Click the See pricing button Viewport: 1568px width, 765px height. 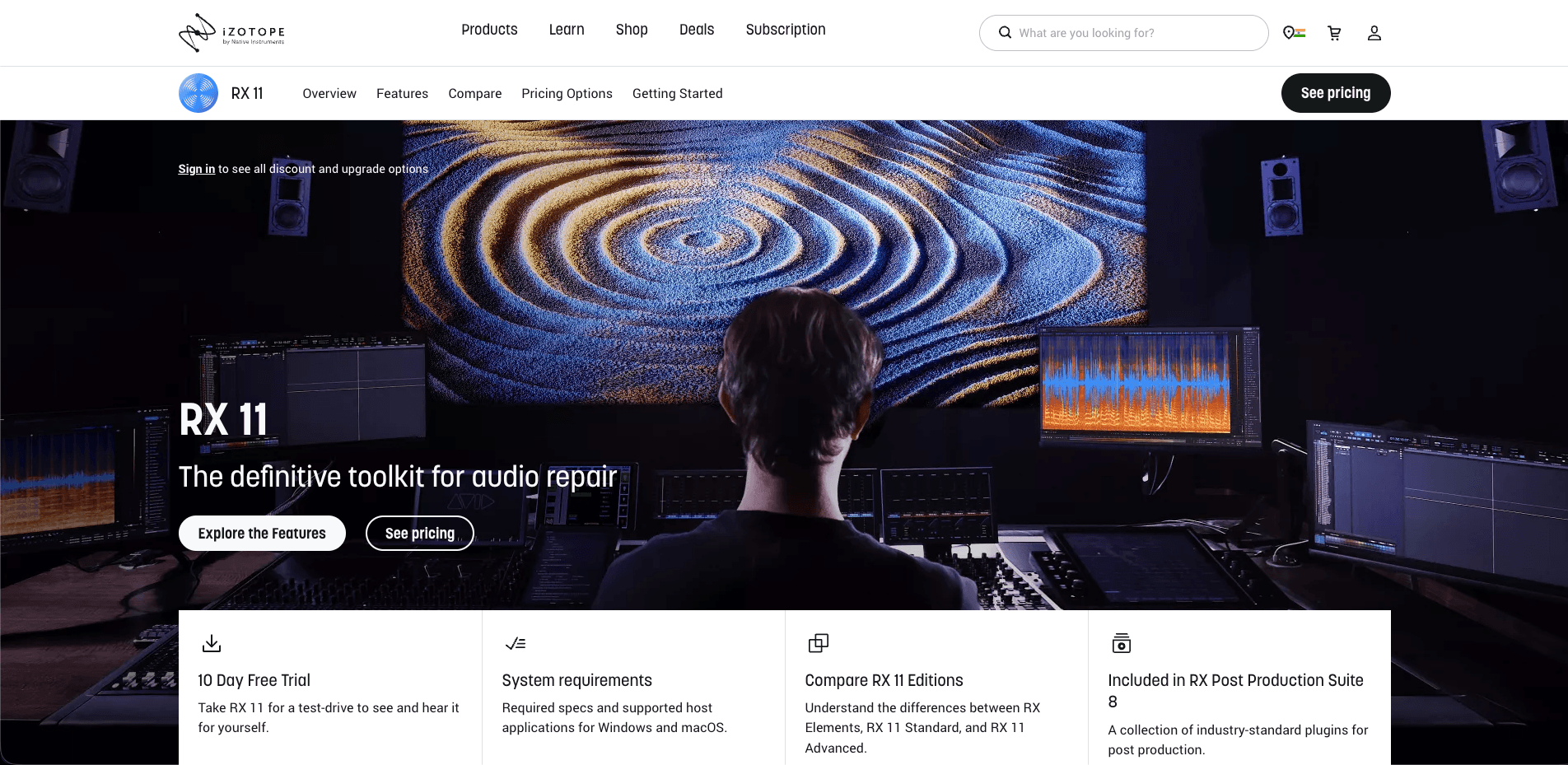pyautogui.click(x=1335, y=93)
